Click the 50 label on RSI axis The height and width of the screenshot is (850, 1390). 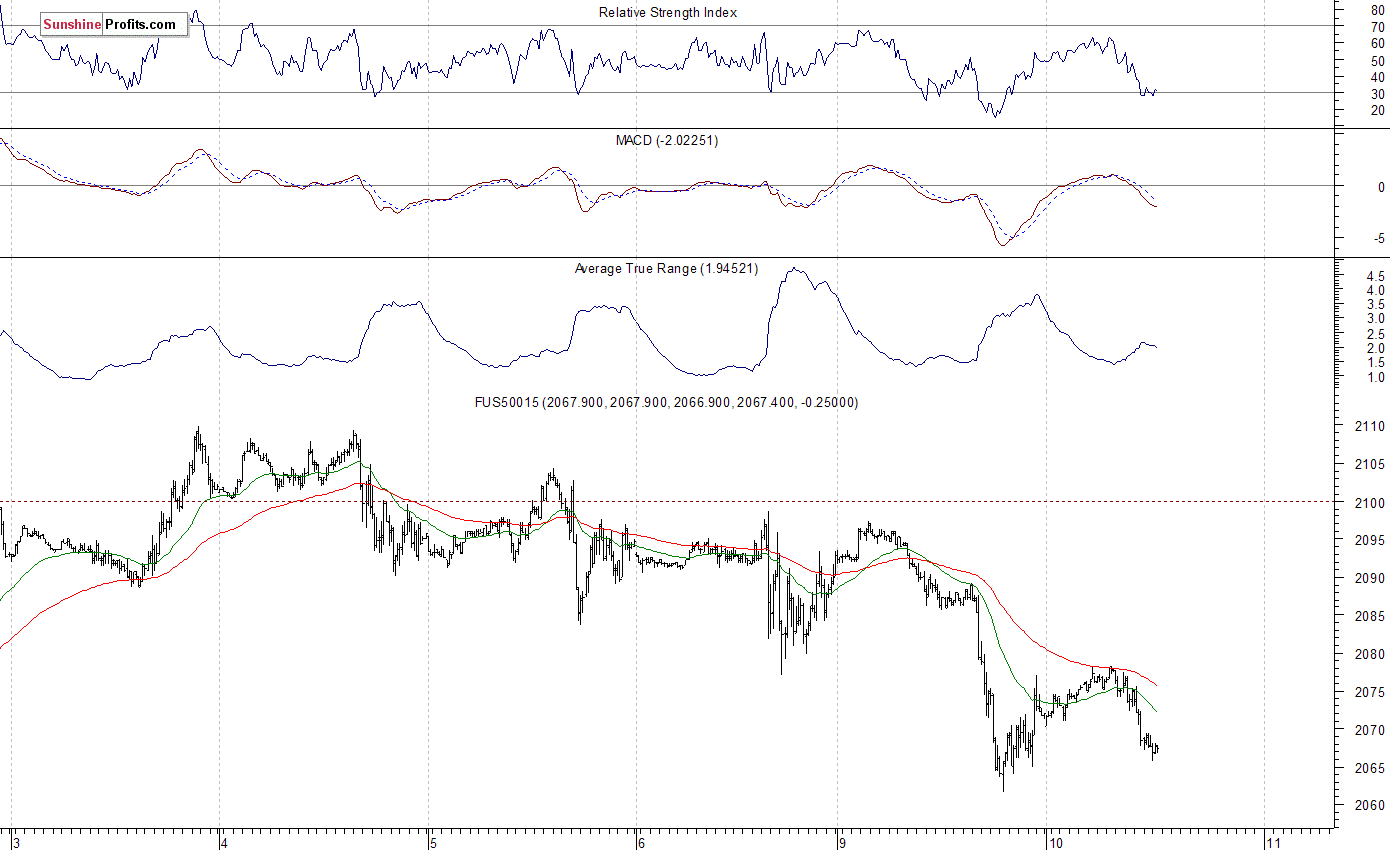click(1378, 60)
